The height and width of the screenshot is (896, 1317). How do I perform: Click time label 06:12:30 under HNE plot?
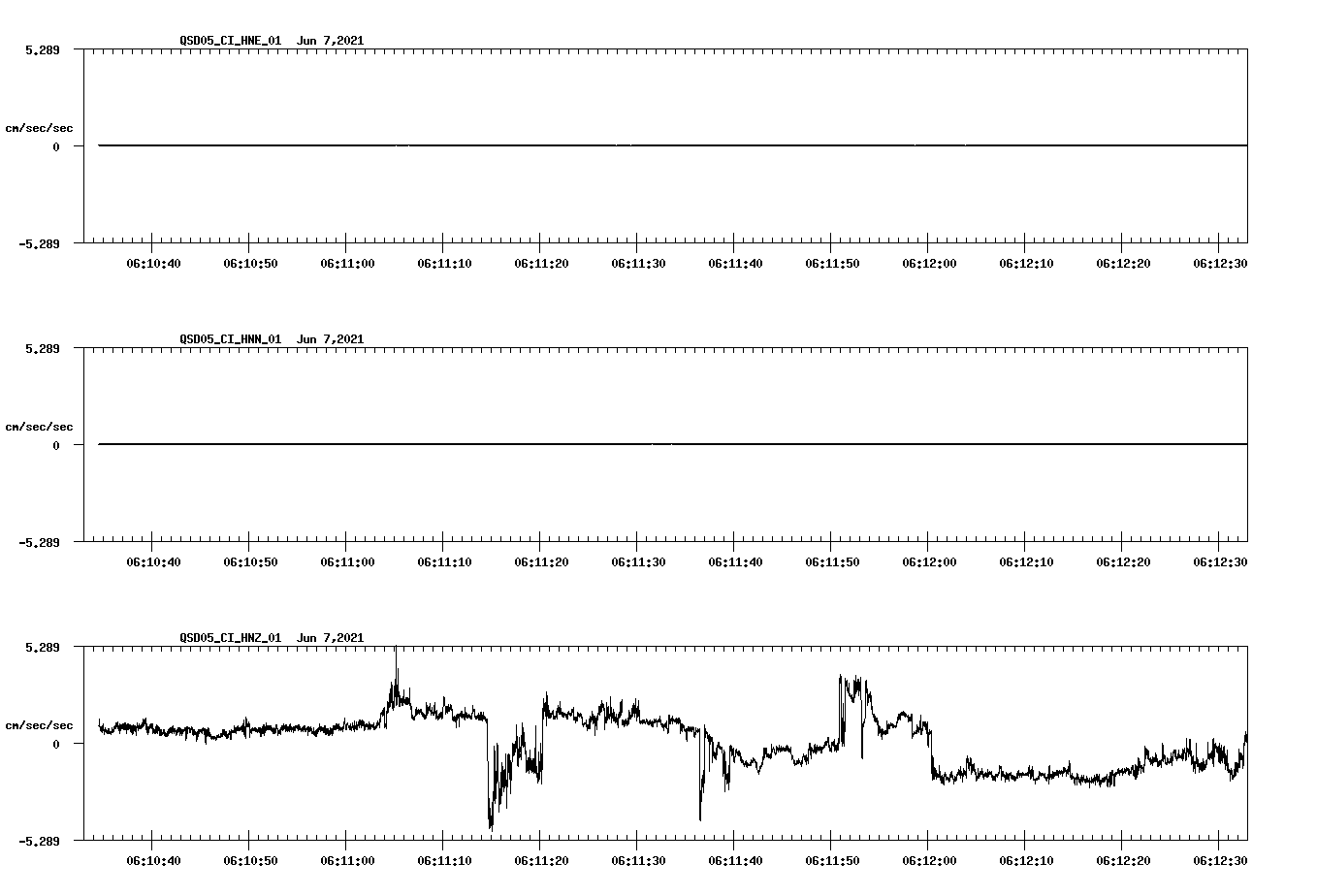tap(1220, 264)
